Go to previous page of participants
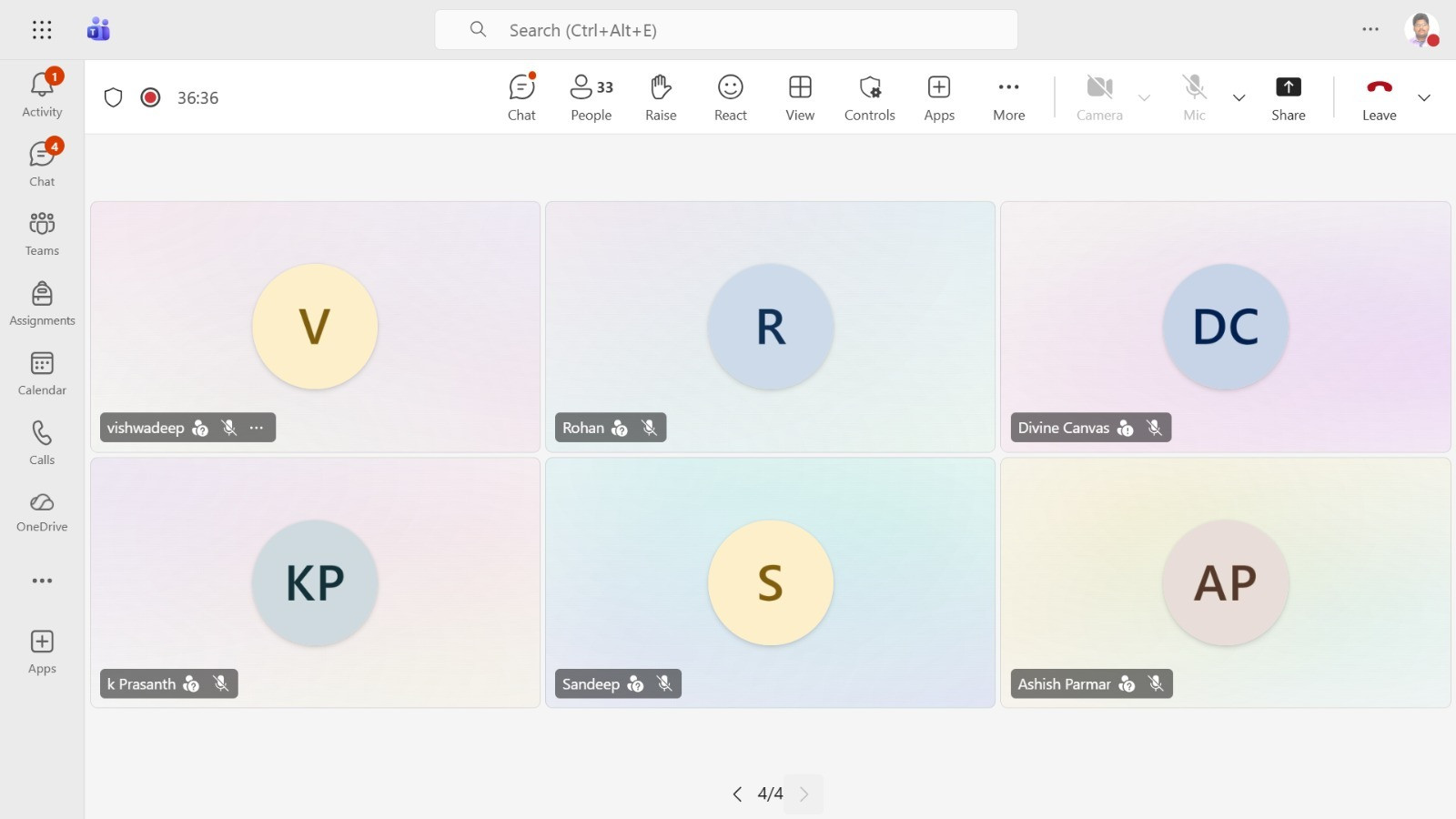Screen dimensions: 1456x819 tap(737, 794)
